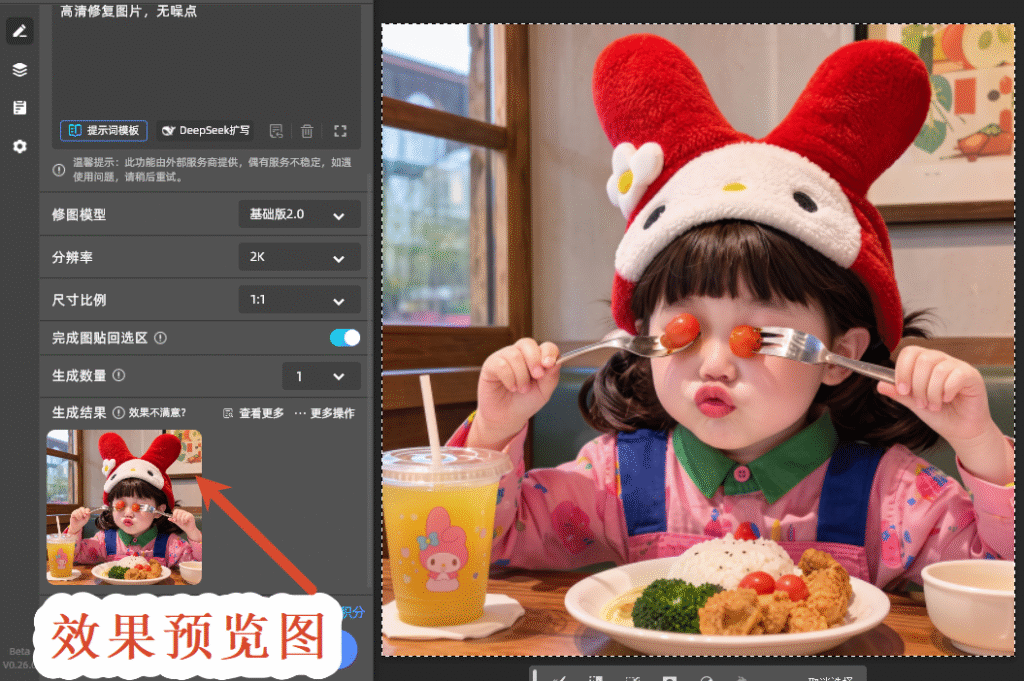Click the 分辨率 label

72,257
